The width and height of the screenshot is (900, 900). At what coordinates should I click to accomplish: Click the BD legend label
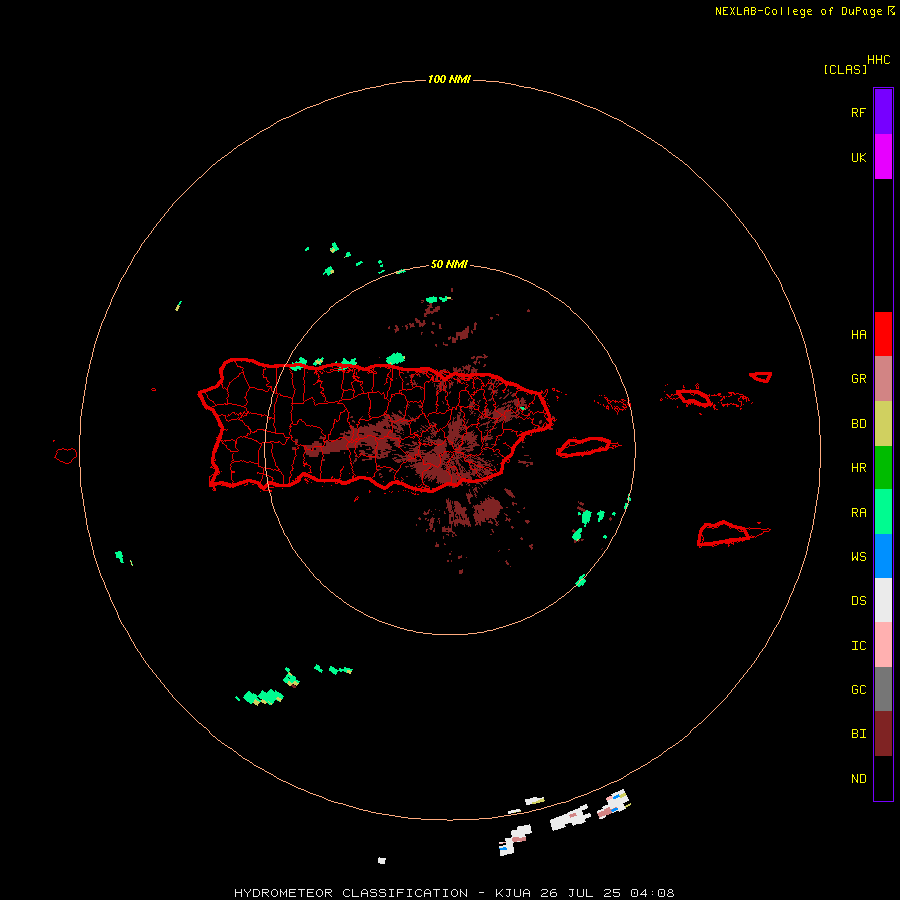858,424
